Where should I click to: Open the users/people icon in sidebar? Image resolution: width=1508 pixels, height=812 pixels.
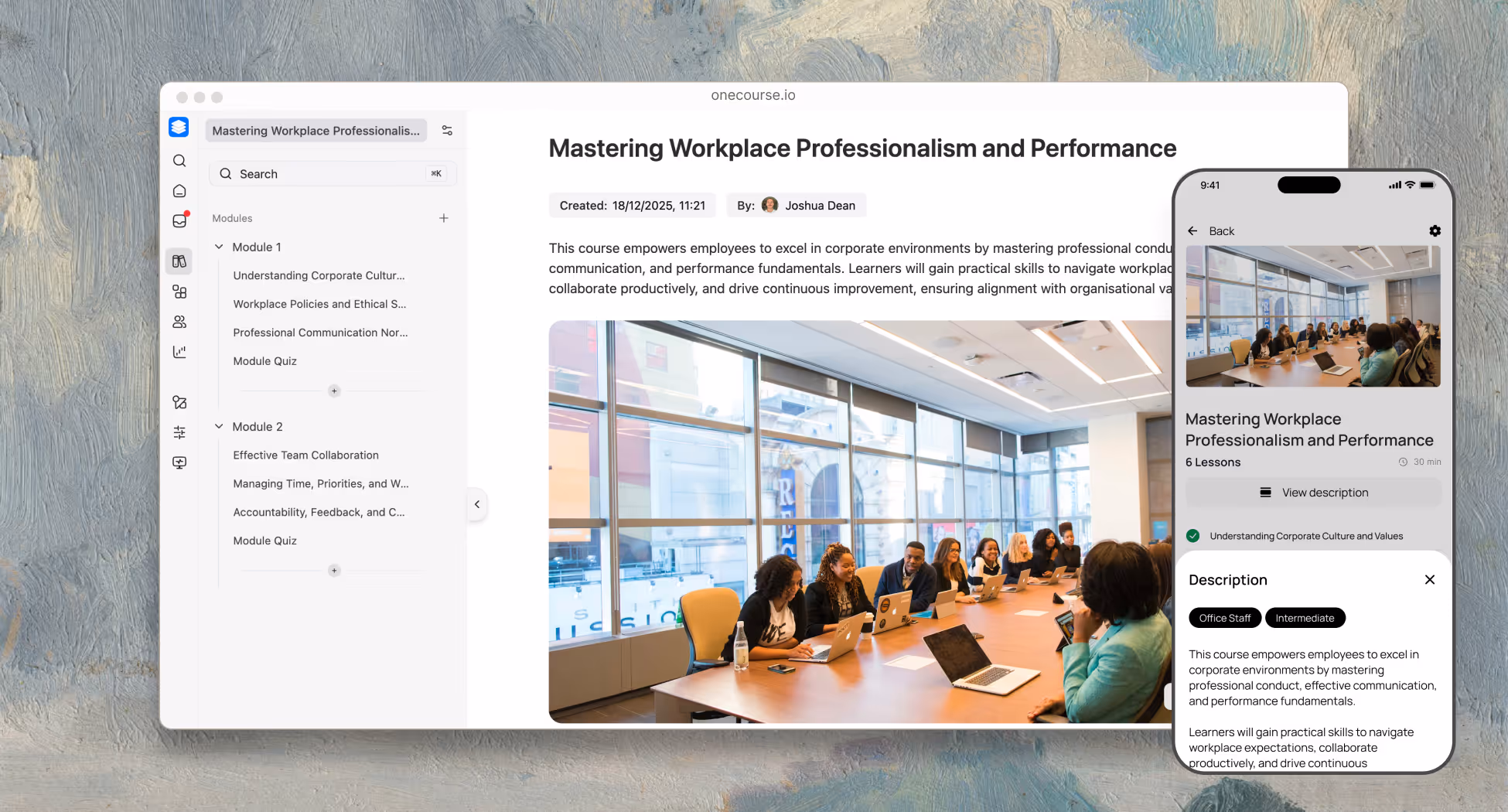(x=179, y=322)
